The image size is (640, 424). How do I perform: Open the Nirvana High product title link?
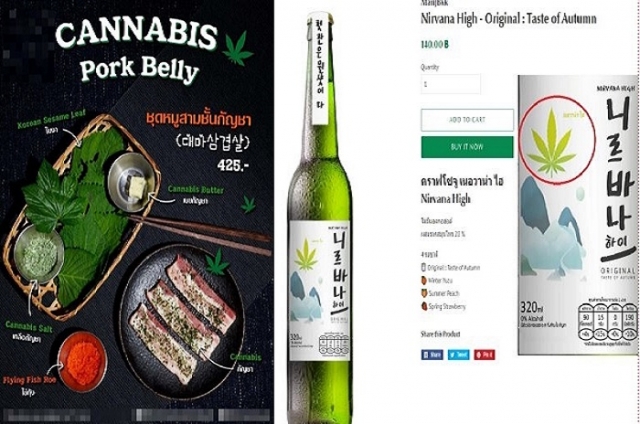[508, 19]
